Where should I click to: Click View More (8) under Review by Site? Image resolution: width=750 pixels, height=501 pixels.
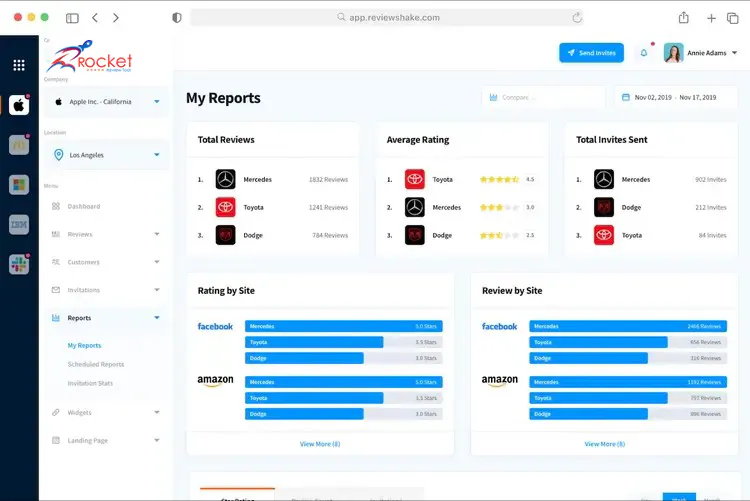(x=605, y=444)
